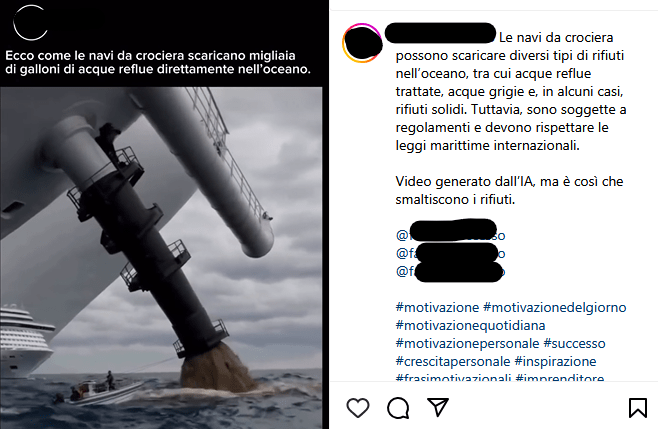This screenshot has height=429, width=658.
Task: Open the redacted username beside the caption
Action: tap(440, 33)
